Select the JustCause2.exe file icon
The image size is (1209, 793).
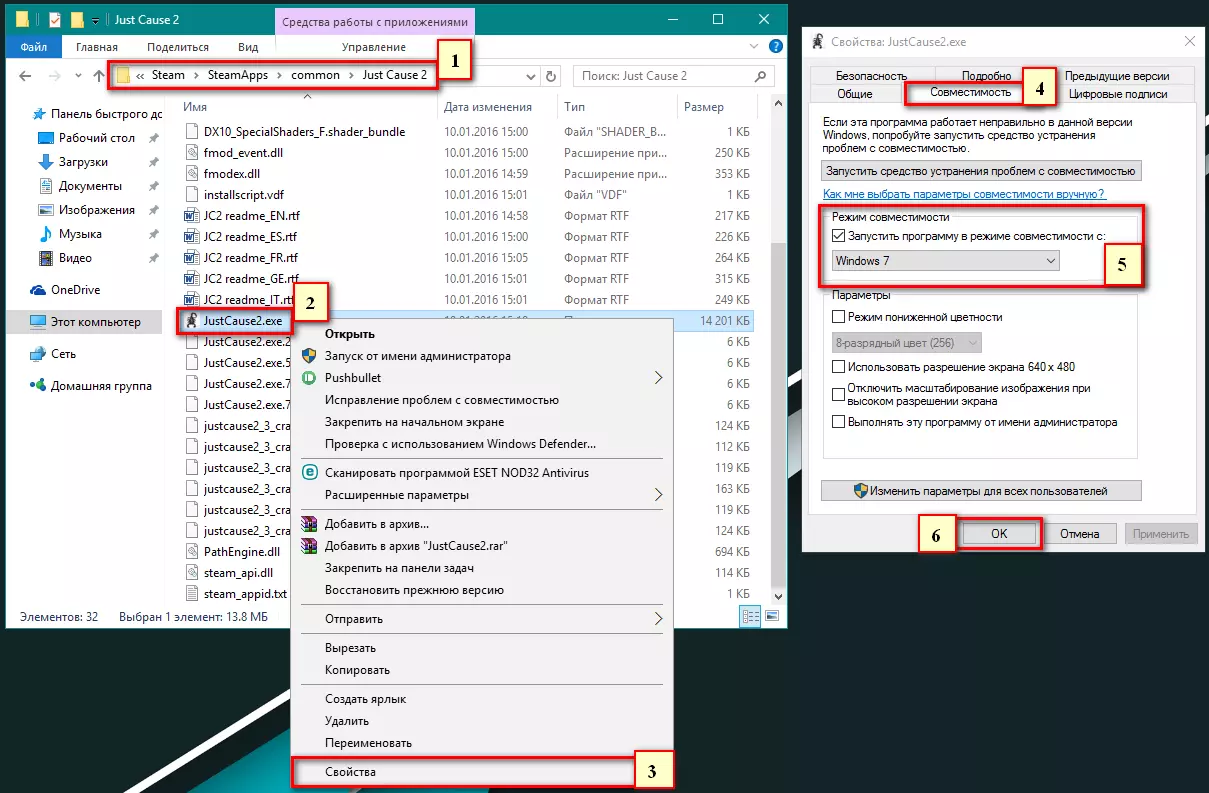point(193,321)
